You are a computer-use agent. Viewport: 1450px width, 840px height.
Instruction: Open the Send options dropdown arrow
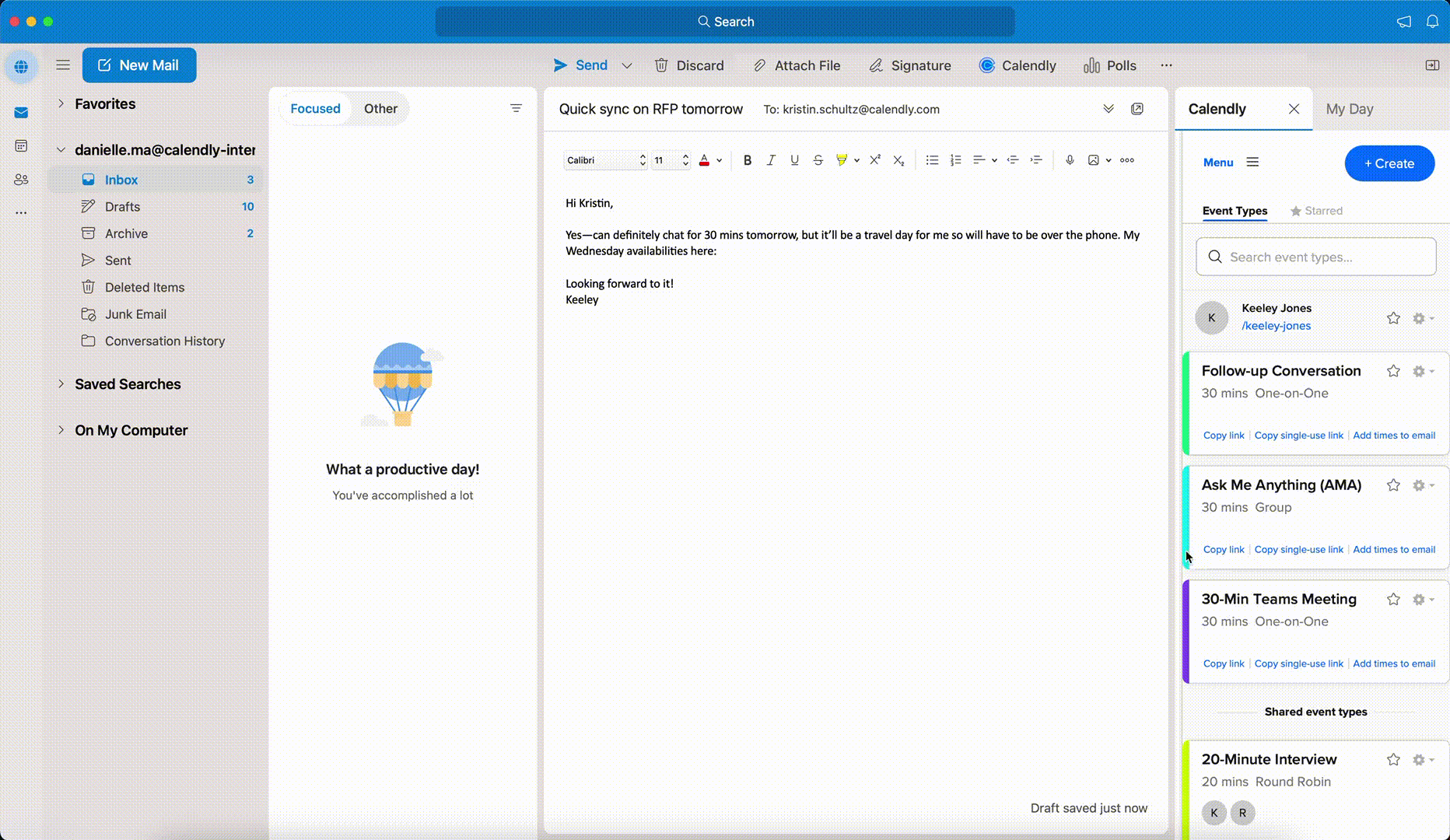tap(626, 65)
